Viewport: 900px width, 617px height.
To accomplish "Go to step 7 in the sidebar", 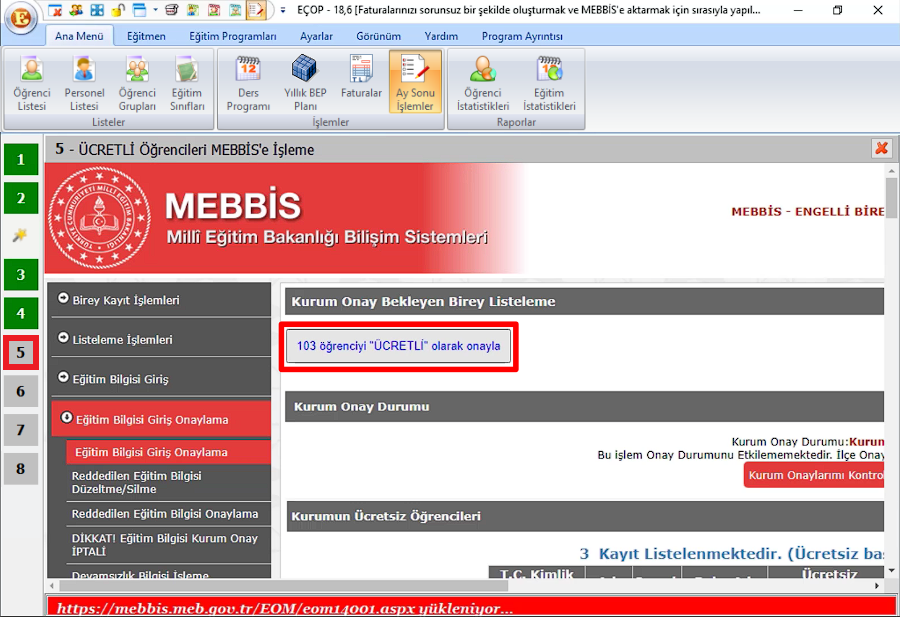I will point(21,430).
